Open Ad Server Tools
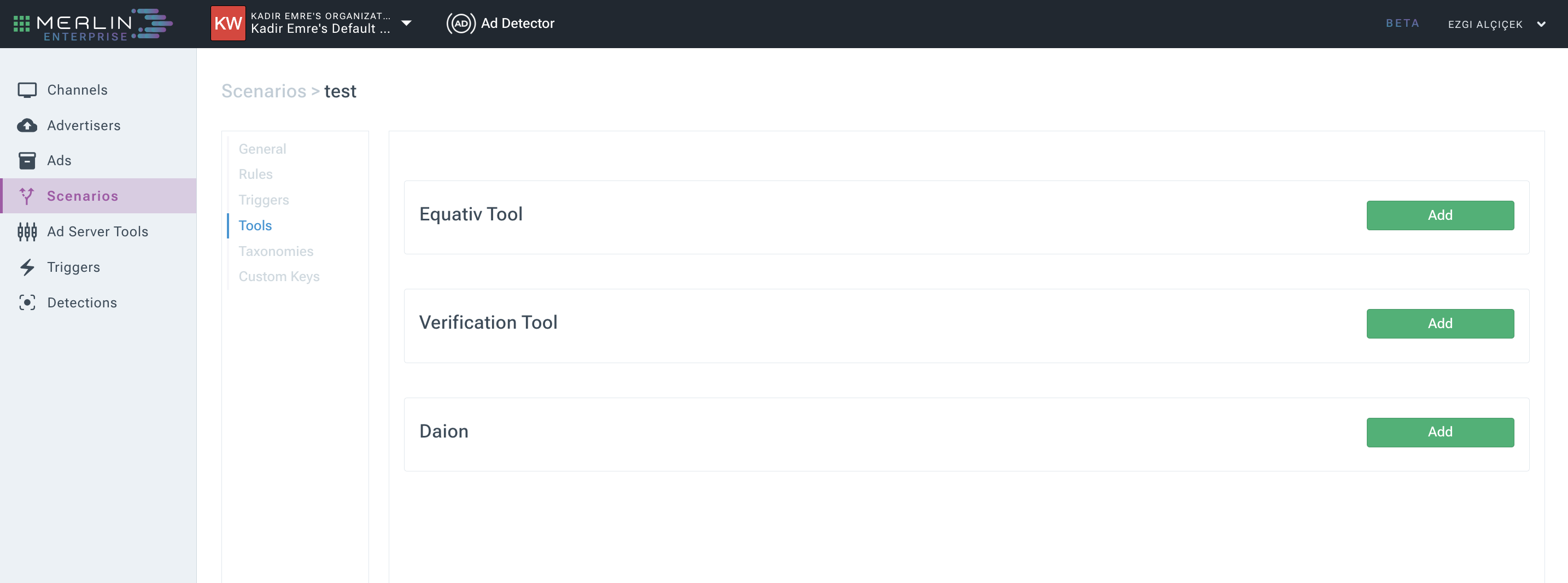This screenshot has height=583, width=1568. pyautogui.click(x=98, y=231)
